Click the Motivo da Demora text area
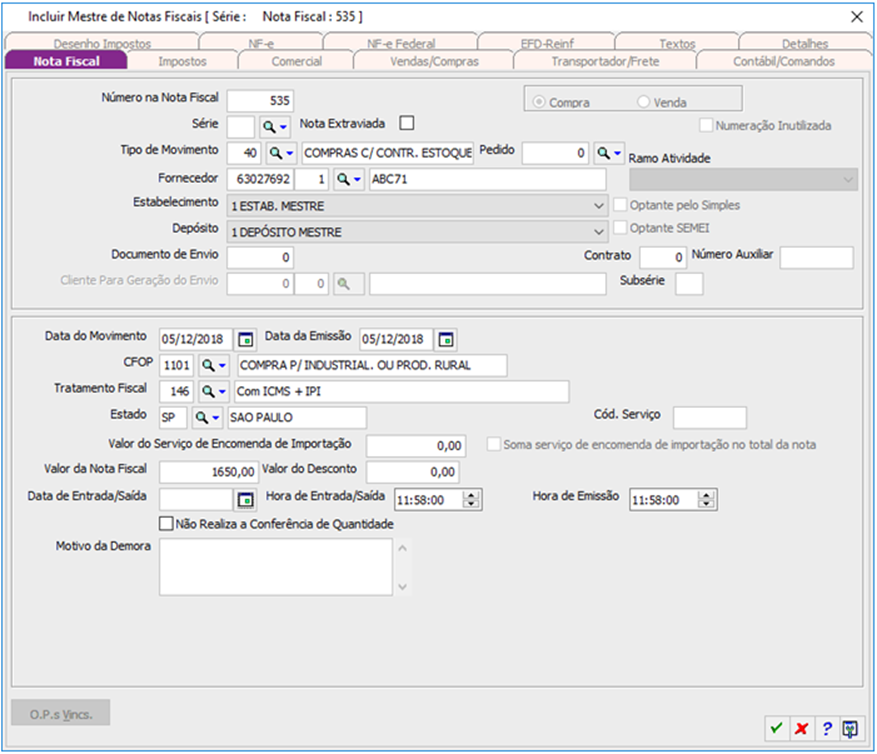Screen dimensions: 877x754 [276, 567]
